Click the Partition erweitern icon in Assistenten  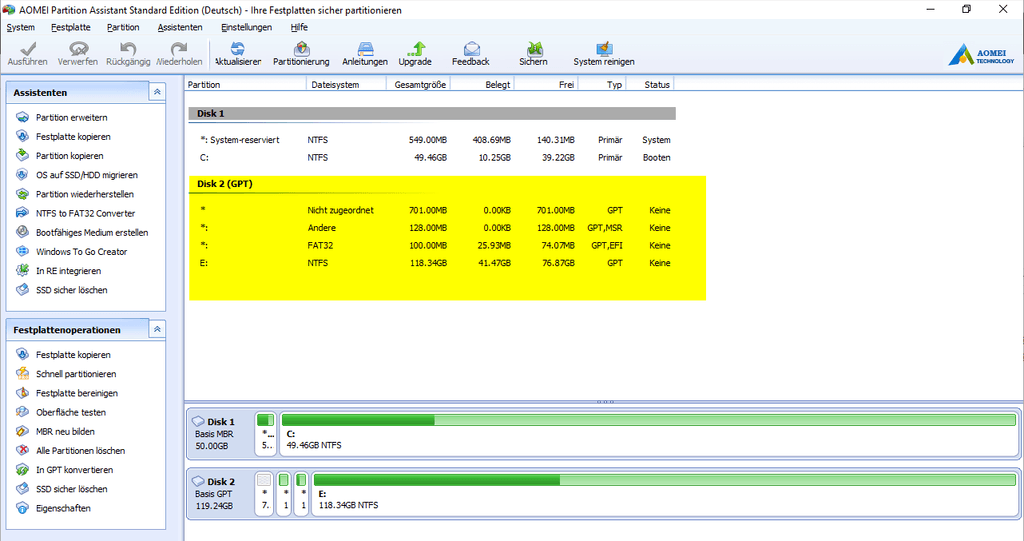(22, 118)
